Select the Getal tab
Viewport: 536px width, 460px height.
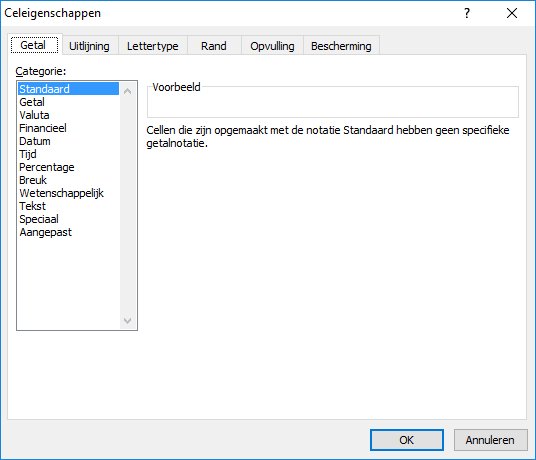click(x=33, y=45)
